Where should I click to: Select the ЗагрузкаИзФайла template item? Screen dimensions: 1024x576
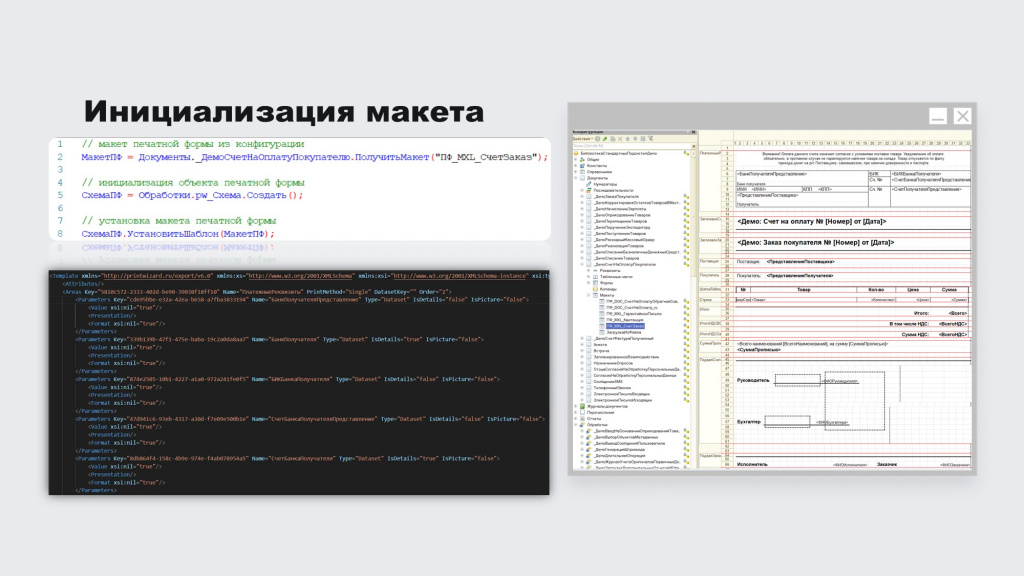pyautogui.click(x=624, y=332)
